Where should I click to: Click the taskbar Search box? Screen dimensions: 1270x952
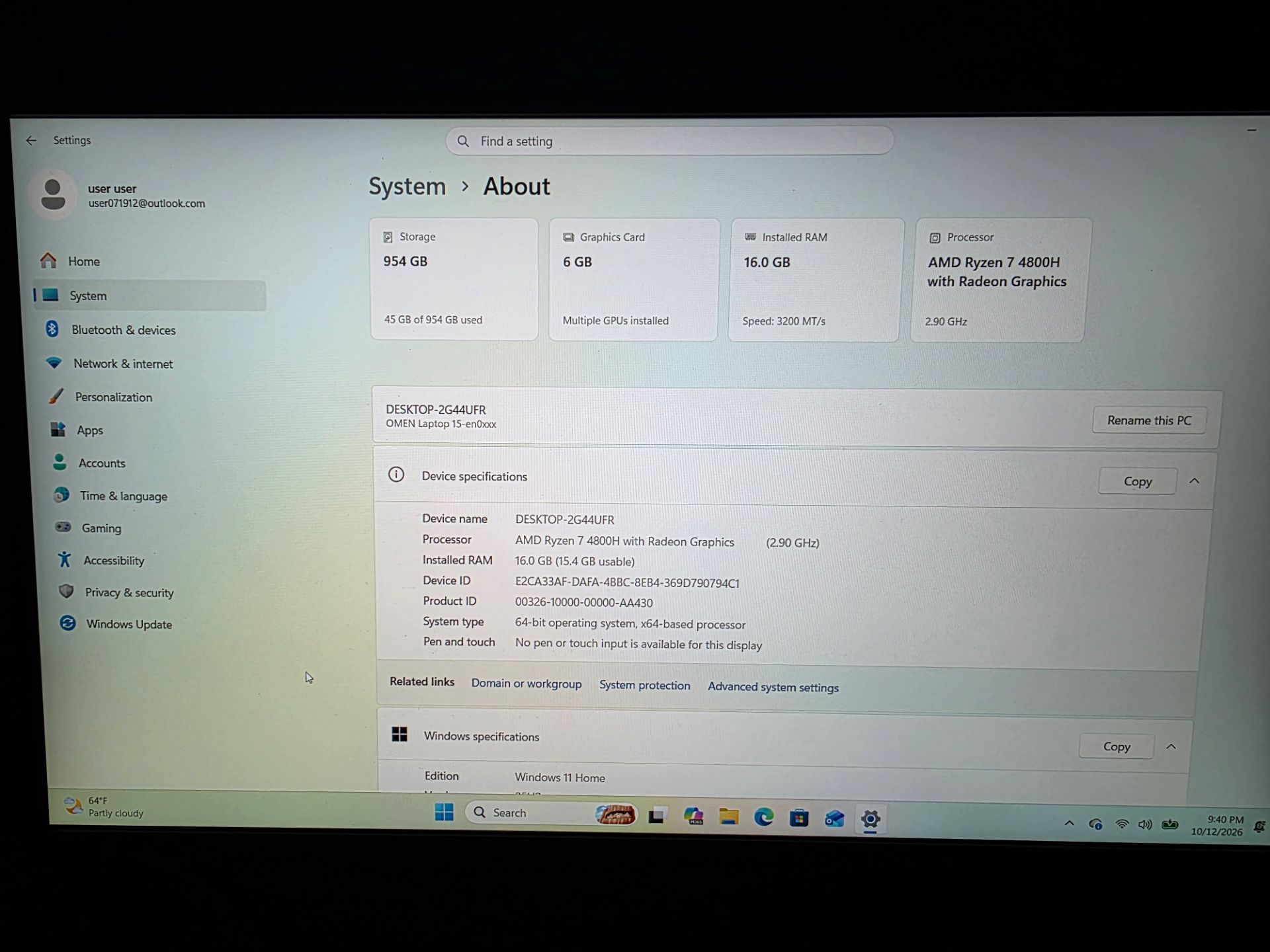[x=551, y=813]
